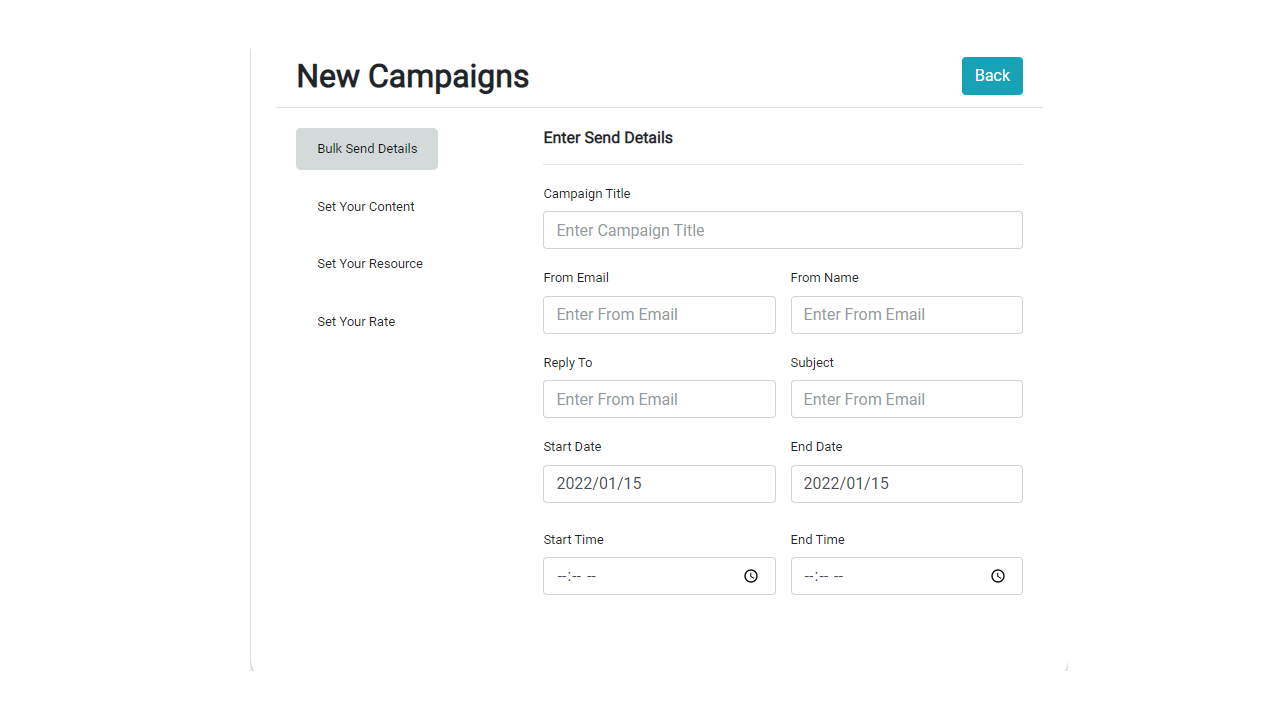This screenshot has width=1280, height=720.
Task: Select the Bulk Send Details tab
Action: pos(367,149)
